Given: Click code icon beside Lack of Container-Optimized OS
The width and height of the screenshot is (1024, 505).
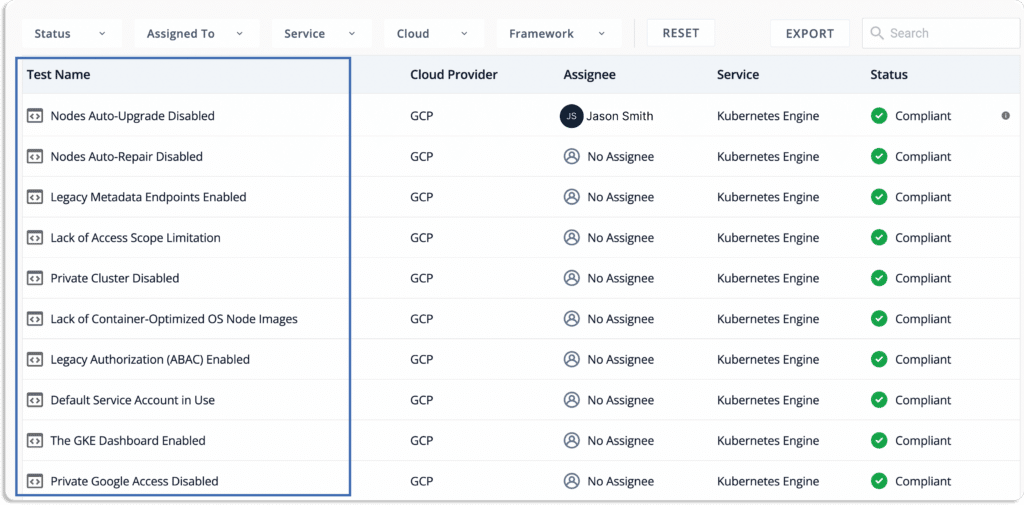Looking at the screenshot, I should 34,319.
